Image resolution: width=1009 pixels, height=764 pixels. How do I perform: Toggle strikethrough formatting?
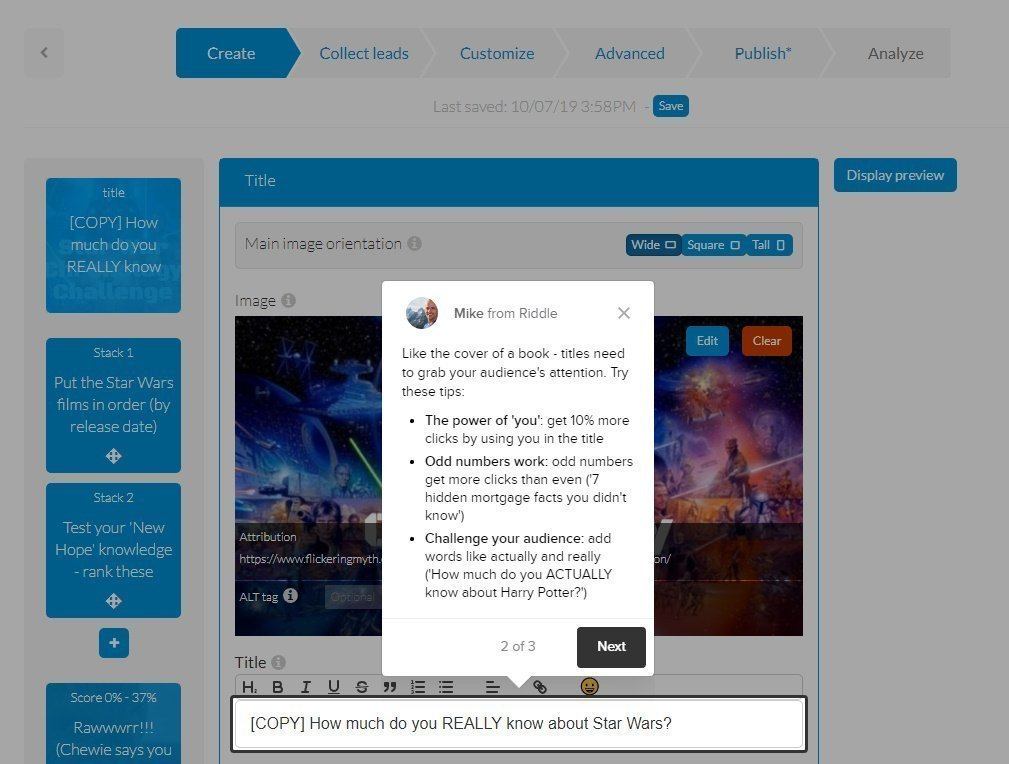point(362,687)
